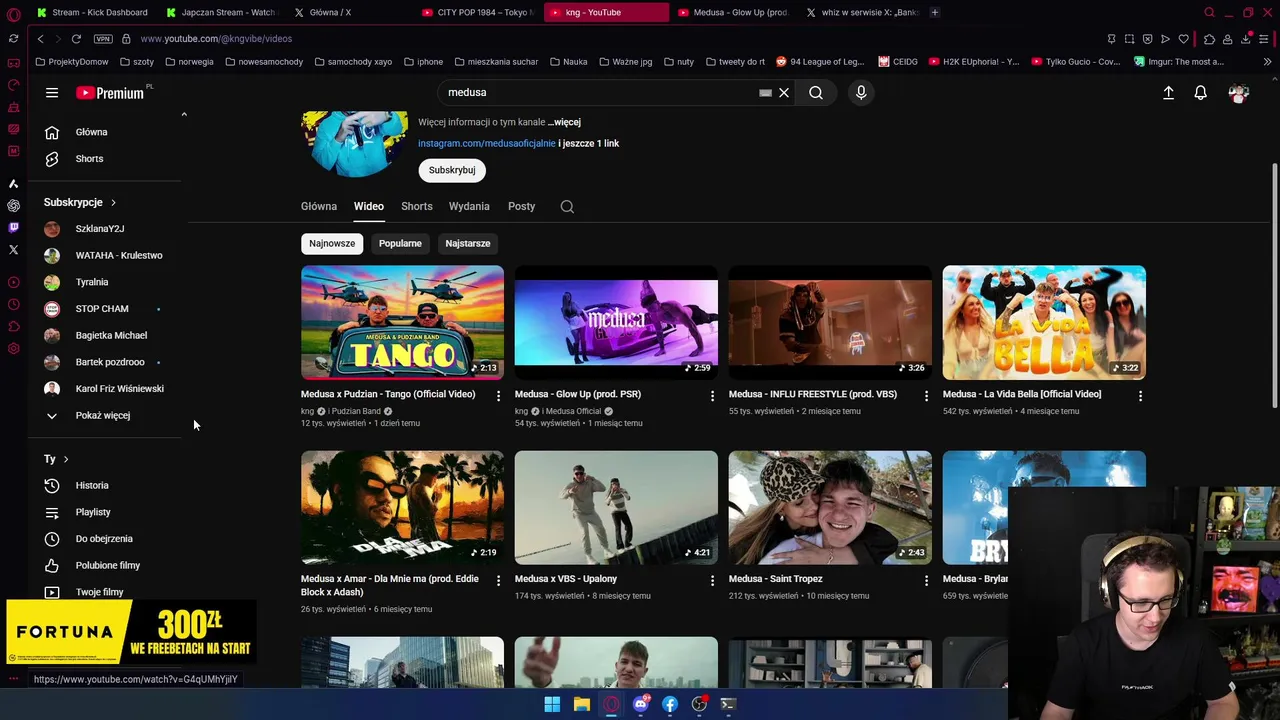Start voice search with microphone icon

[x=861, y=93]
